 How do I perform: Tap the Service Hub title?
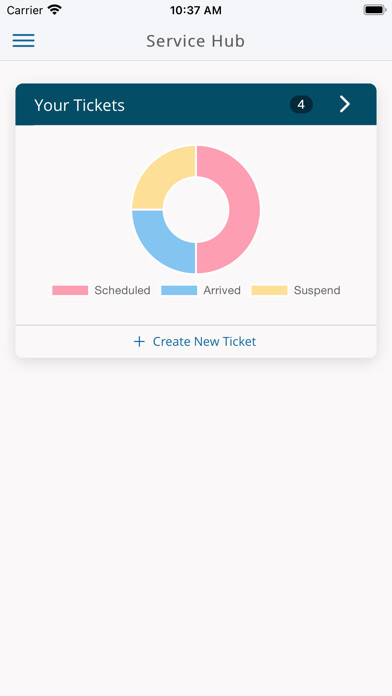click(x=195, y=41)
